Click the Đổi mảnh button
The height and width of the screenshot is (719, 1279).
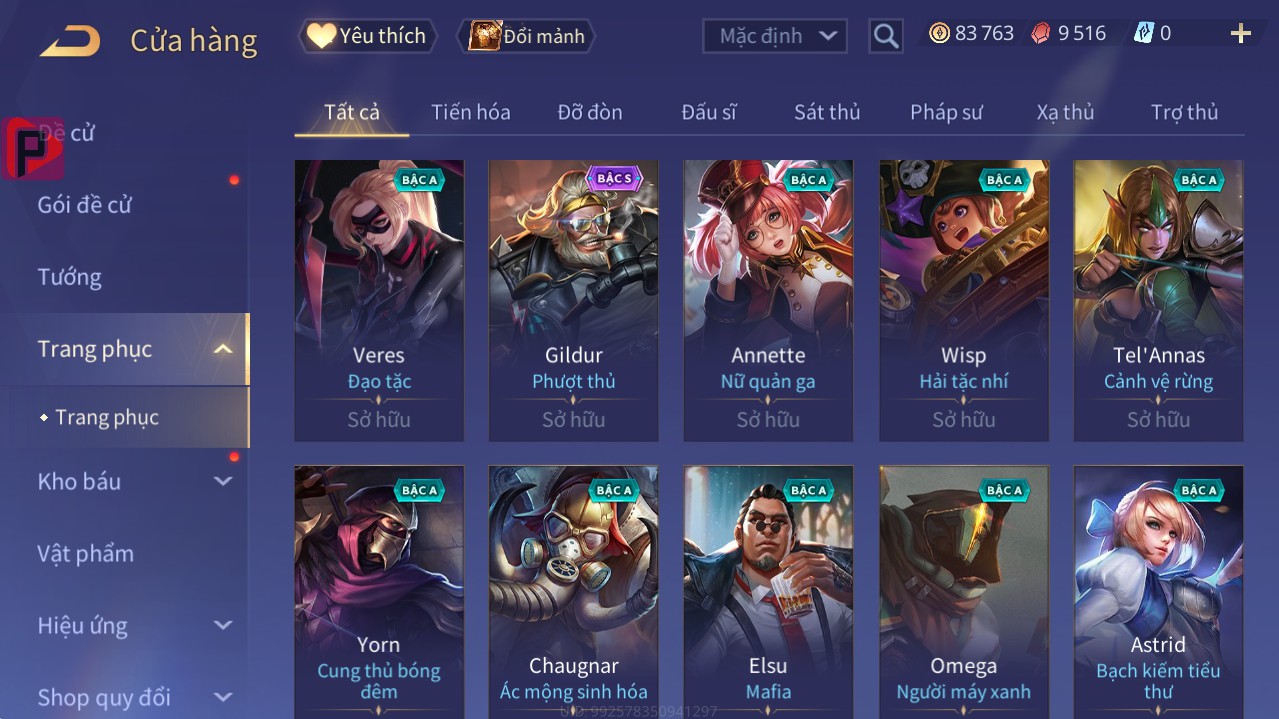pos(527,36)
